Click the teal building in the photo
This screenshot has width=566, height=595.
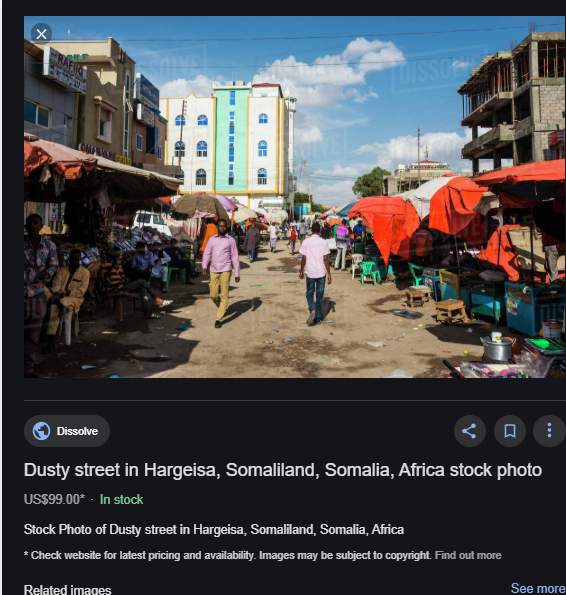click(x=231, y=139)
